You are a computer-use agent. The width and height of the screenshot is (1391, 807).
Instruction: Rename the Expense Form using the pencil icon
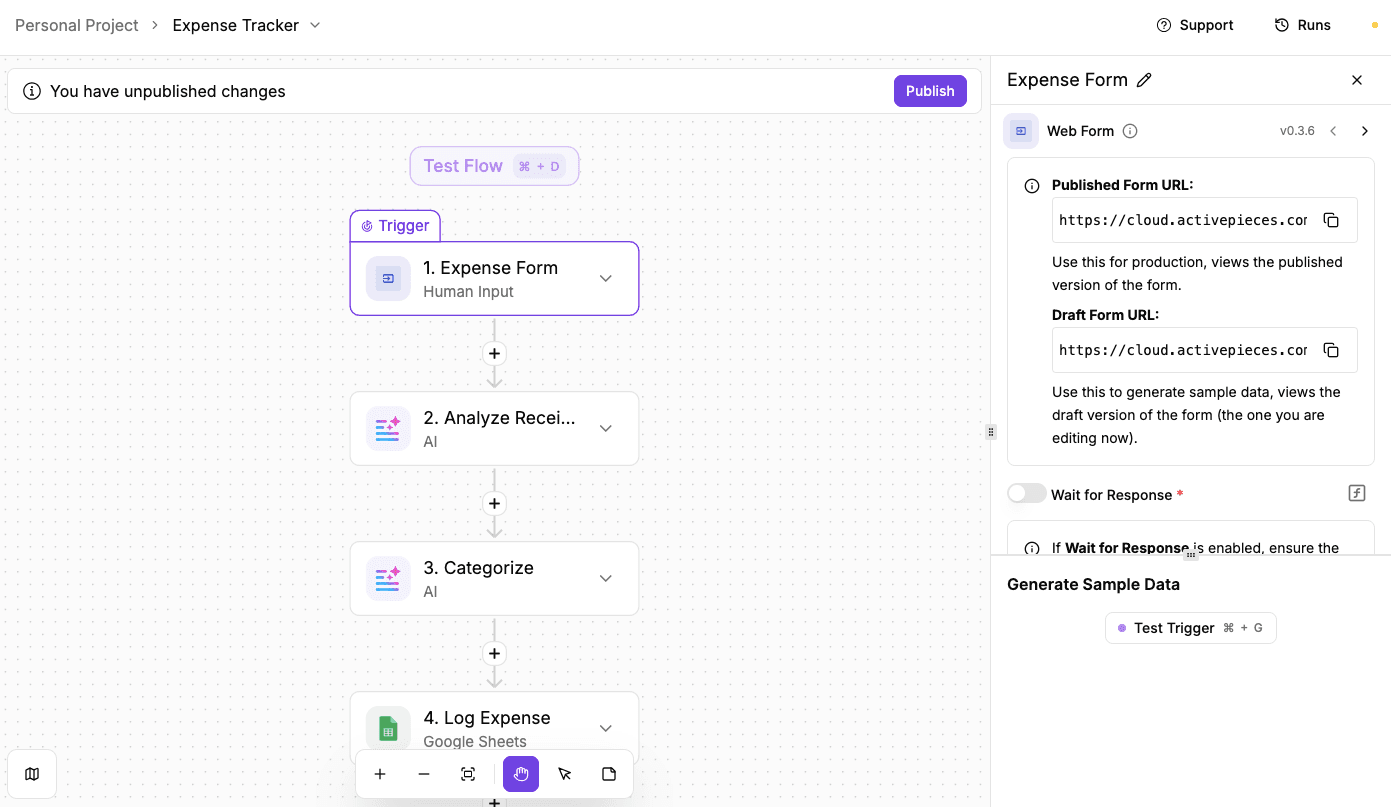(x=1145, y=79)
